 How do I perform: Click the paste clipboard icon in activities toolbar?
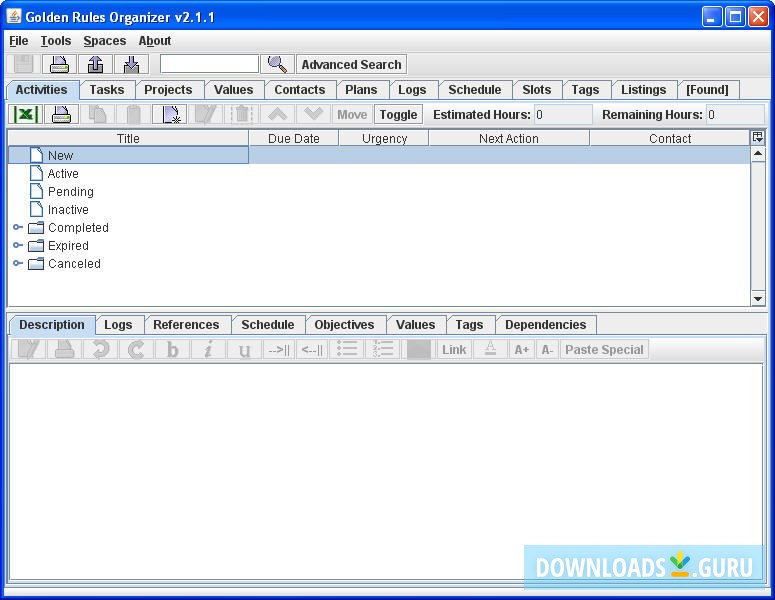(x=133, y=115)
